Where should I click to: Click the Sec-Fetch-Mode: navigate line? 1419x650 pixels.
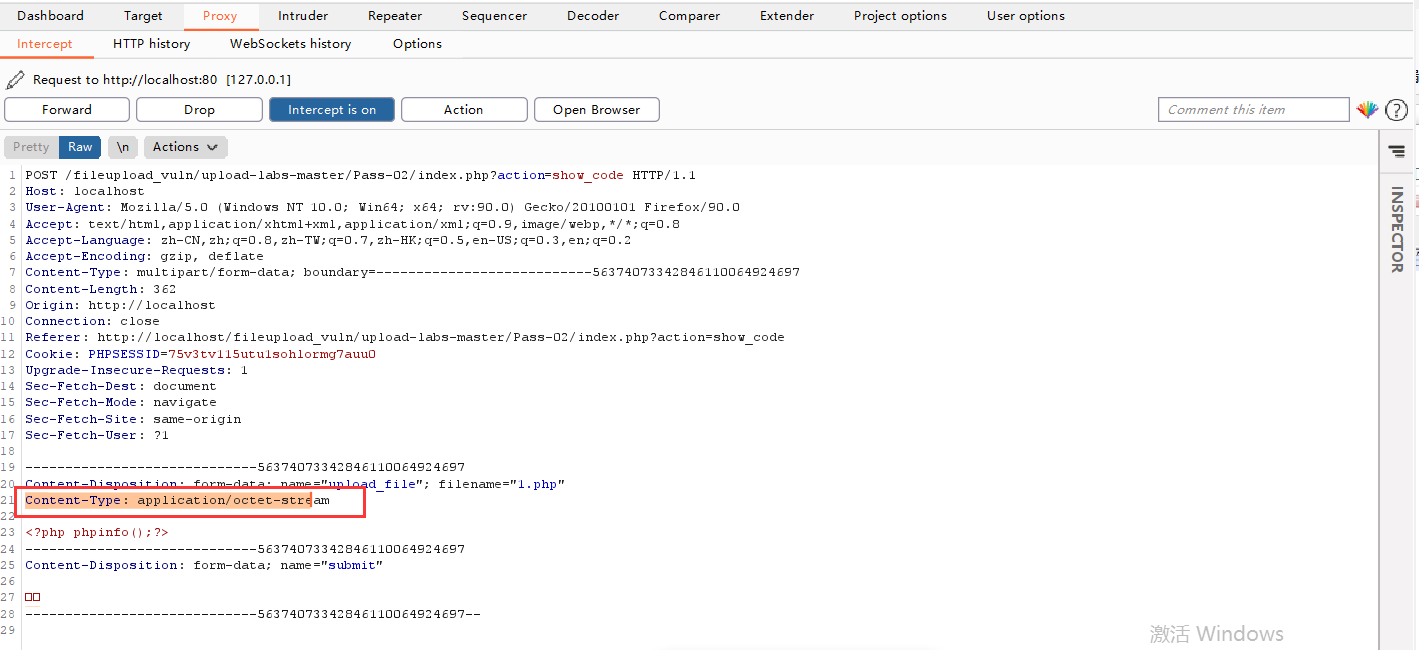coord(120,402)
